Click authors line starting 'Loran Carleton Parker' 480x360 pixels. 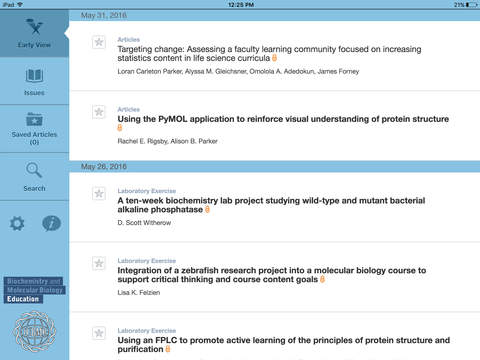238,71
